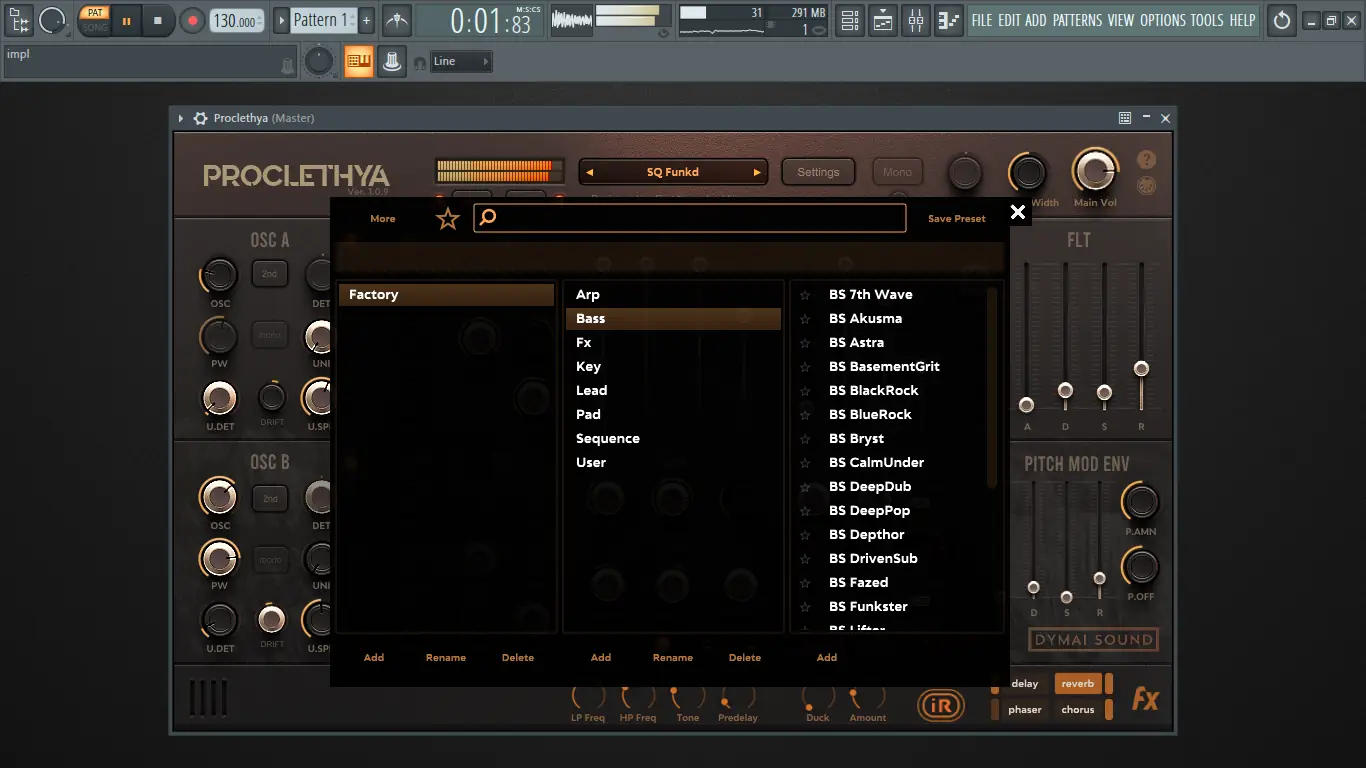Click the magnifier icon in search field
The image size is (1366, 768).
tap(488, 217)
